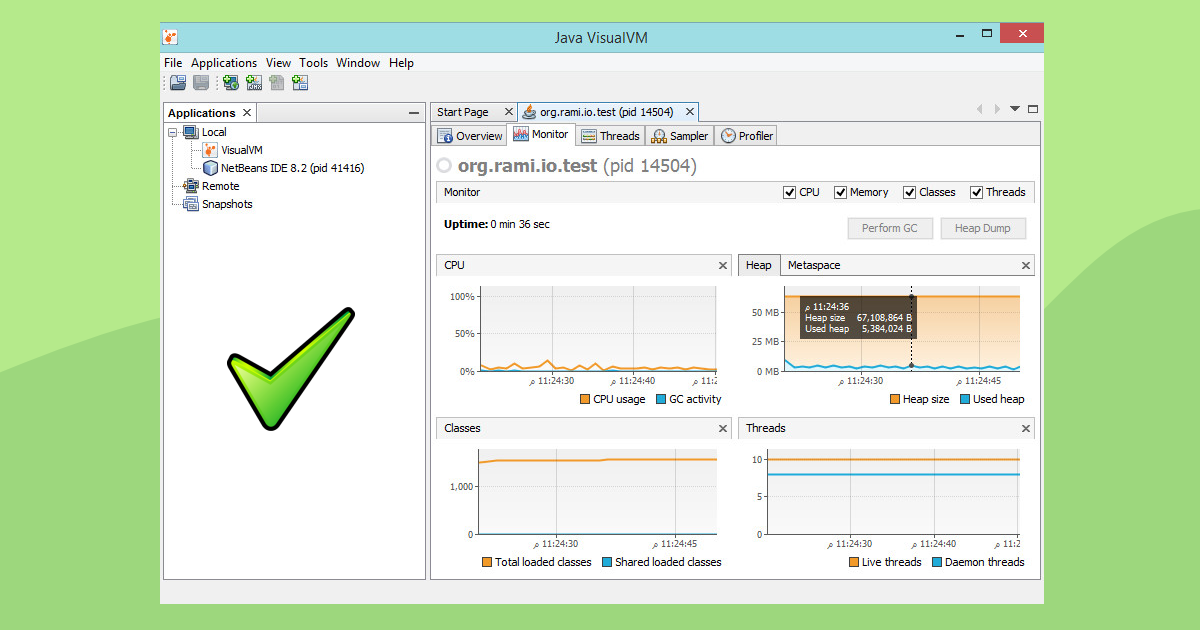Open the Threads tab next to Monitor
1200x630 pixels.
[x=610, y=136]
